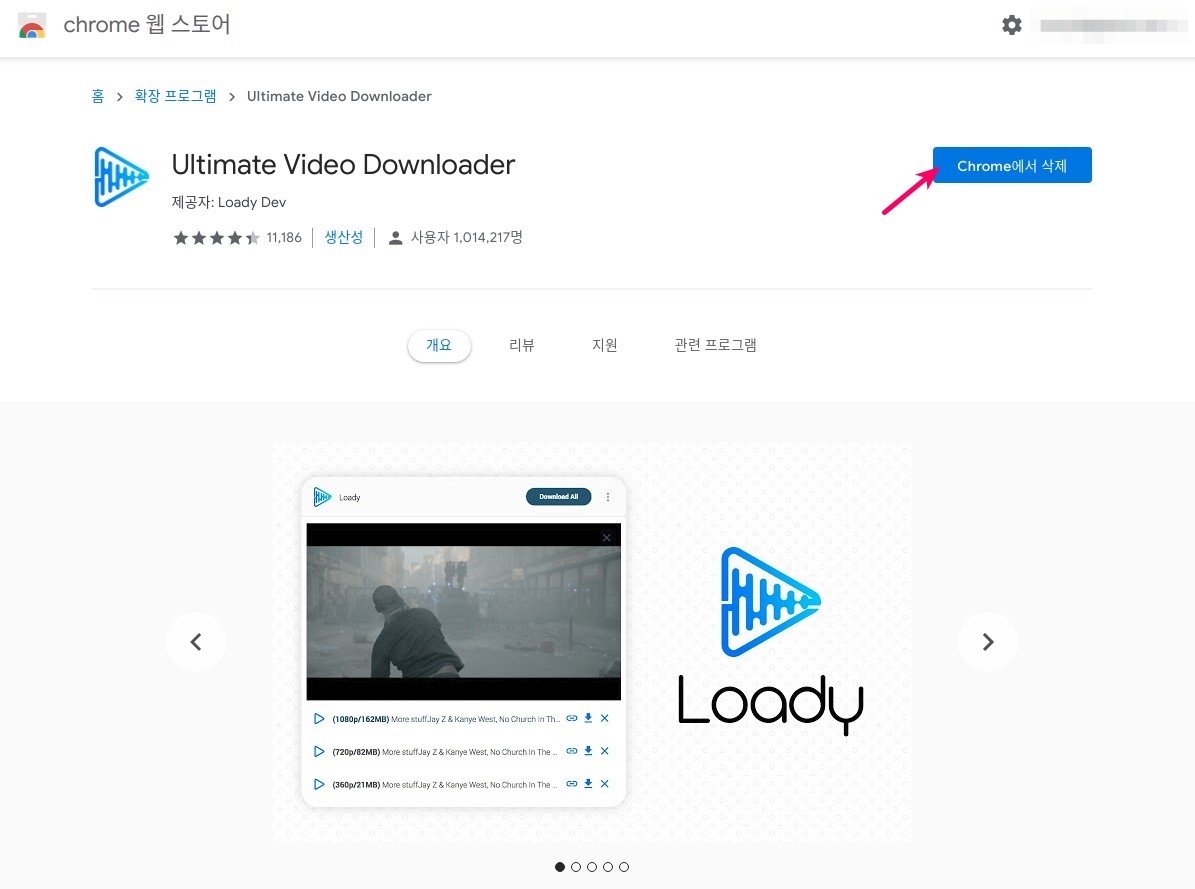Click the user count person icon
This screenshot has width=1195, height=889.
(395, 238)
